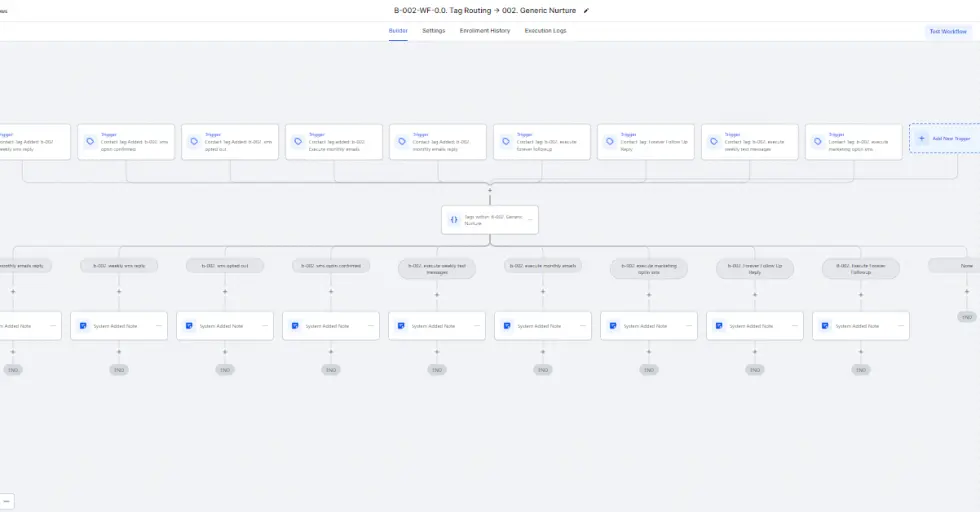The height and width of the screenshot is (512, 980).
Task: Open three-dot menu of note under 'sms opted out'
Action: [265, 326]
